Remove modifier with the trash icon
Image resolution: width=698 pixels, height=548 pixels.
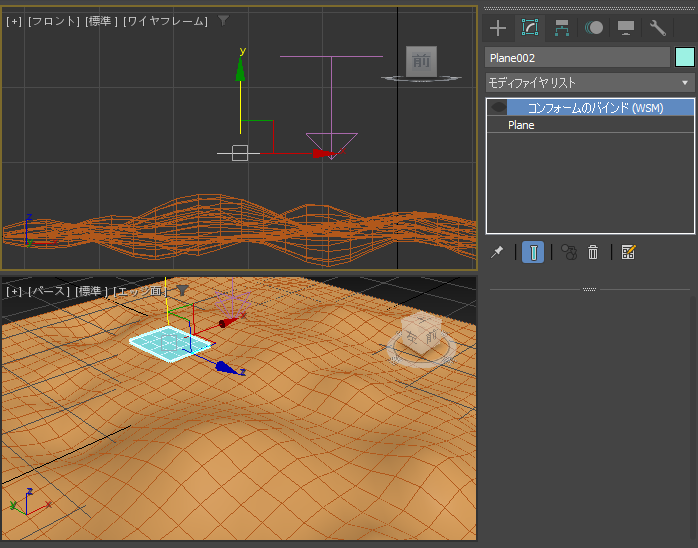[593, 252]
